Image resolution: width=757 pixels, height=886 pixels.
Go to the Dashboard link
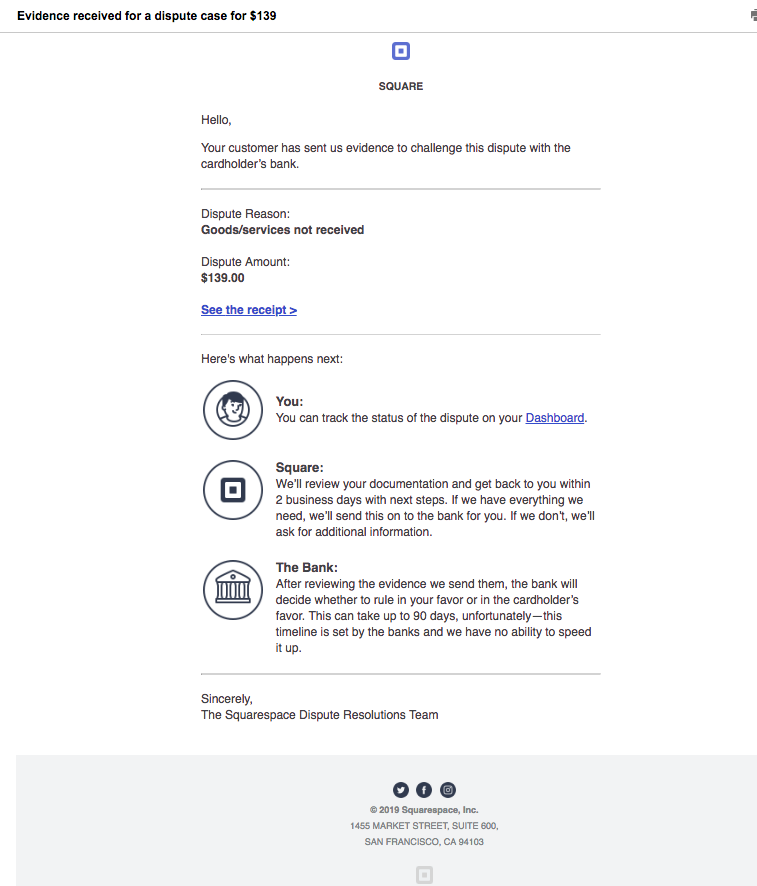pos(555,418)
